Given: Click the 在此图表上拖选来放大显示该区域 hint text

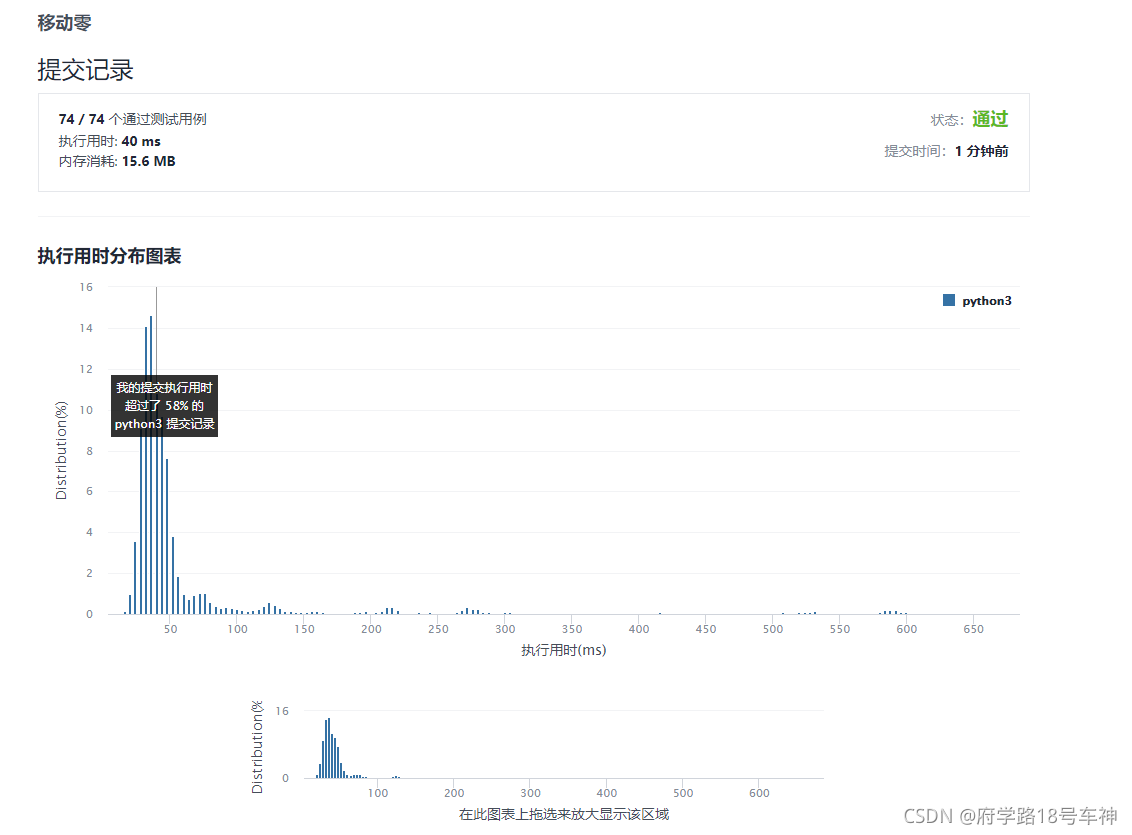Looking at the screenshot, I should 564,815.
